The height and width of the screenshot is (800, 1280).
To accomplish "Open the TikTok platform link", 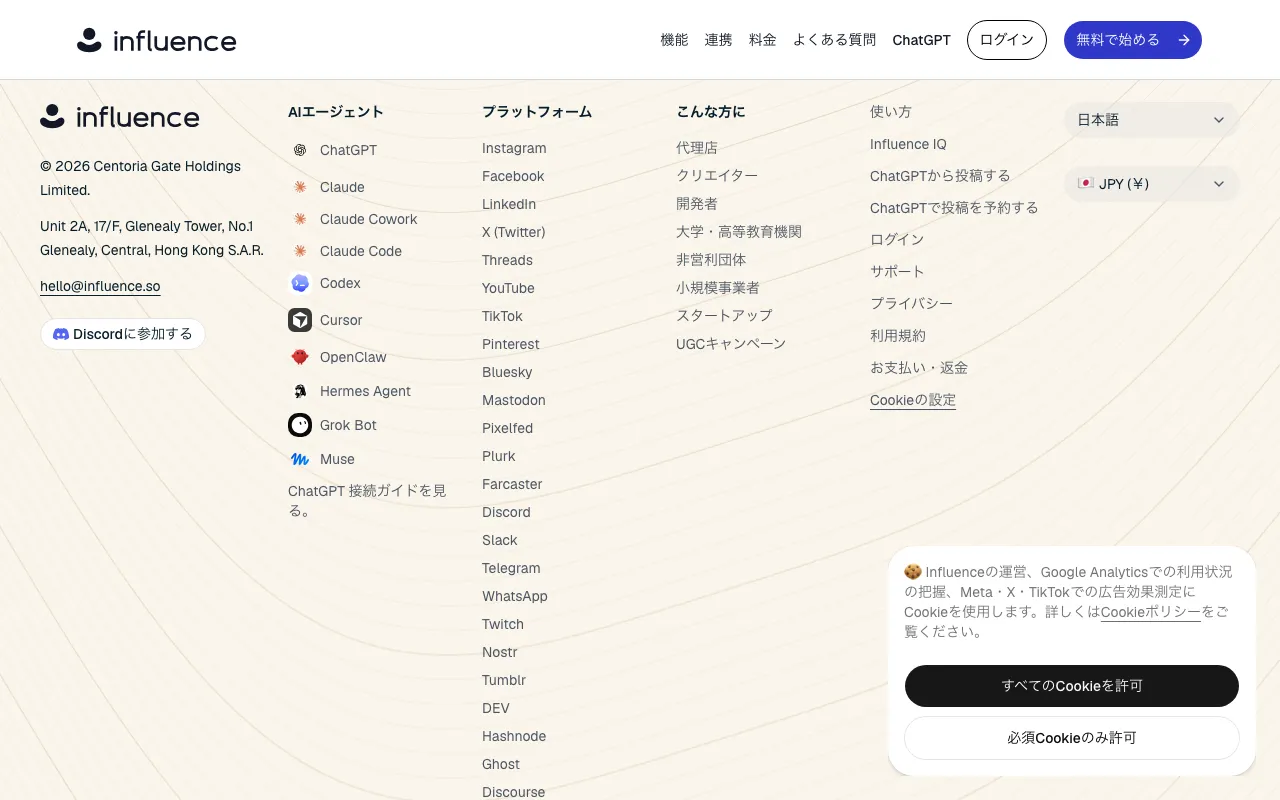I will click(x=502, y=316).
